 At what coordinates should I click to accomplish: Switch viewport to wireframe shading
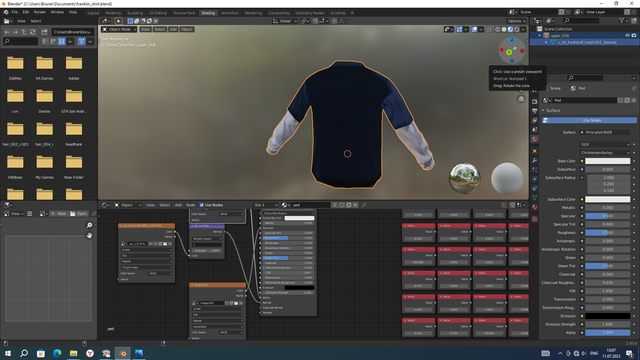tap(498, 29)
